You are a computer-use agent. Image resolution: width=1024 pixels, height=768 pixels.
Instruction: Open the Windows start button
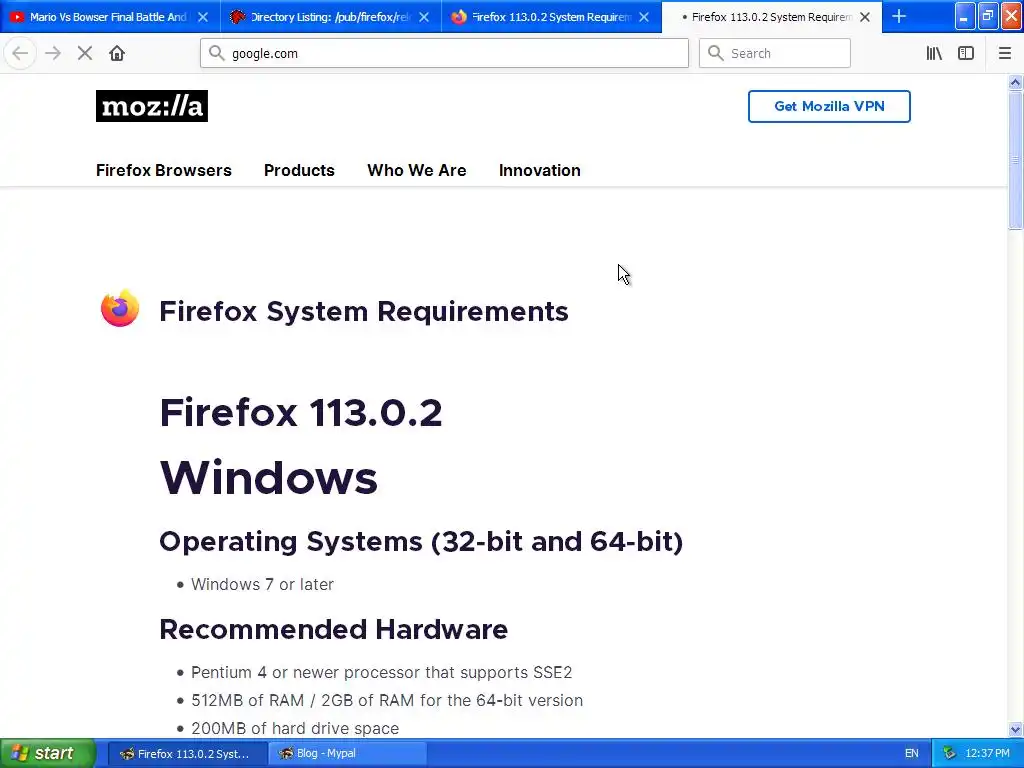point(47,753)
